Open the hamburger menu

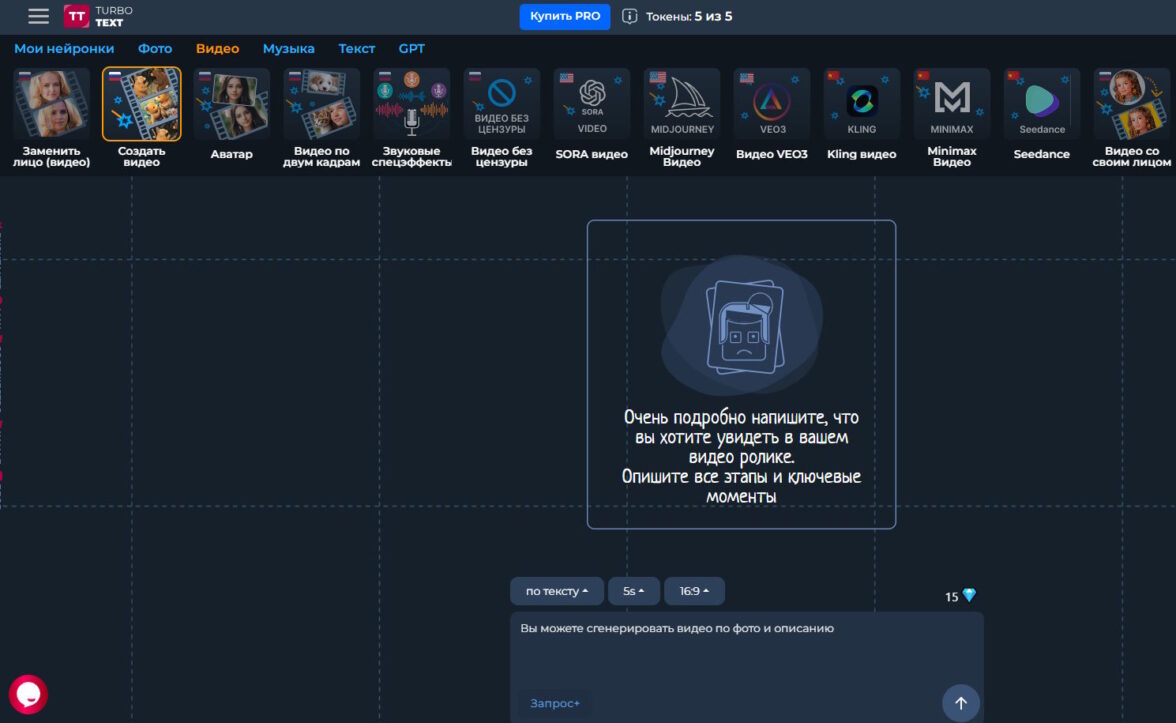click(x=38, y=16)
